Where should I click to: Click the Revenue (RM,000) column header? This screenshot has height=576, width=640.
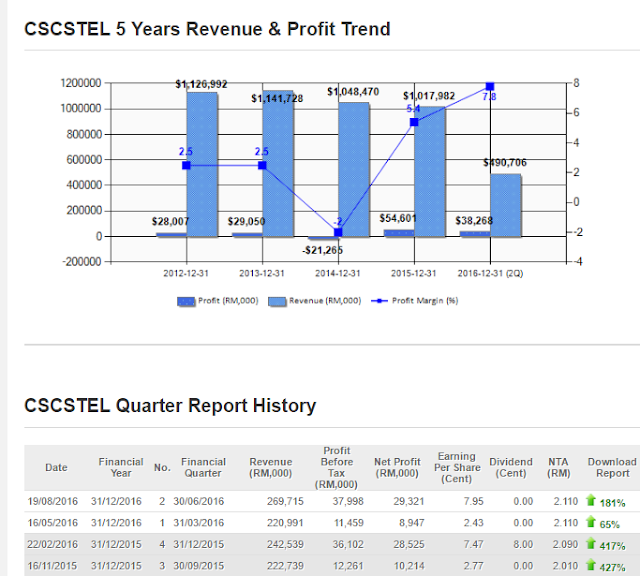(x=271, y=467)
